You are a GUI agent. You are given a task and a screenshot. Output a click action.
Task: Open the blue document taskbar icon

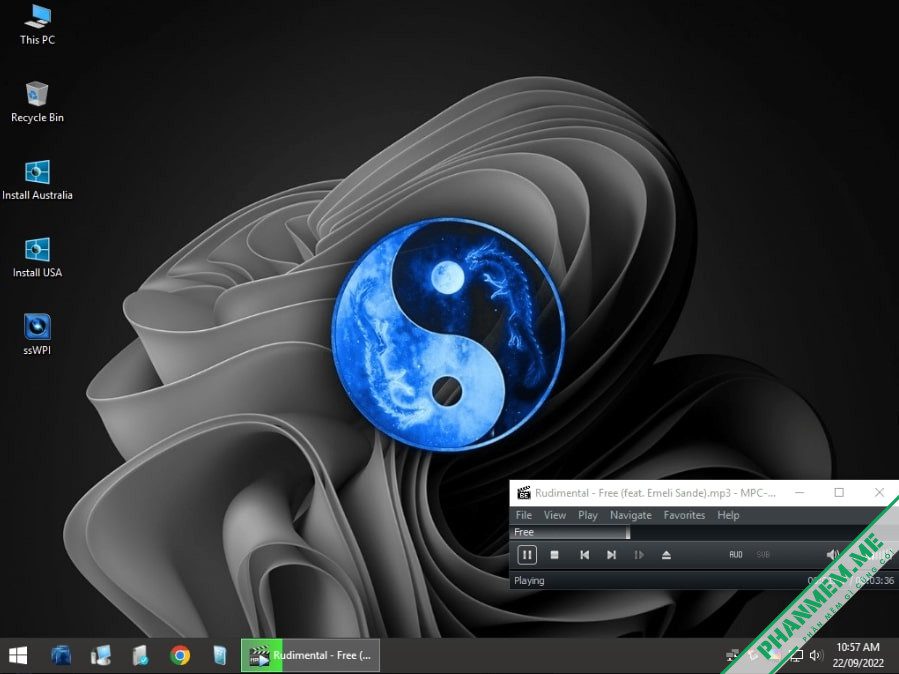(x=220, y=656)
